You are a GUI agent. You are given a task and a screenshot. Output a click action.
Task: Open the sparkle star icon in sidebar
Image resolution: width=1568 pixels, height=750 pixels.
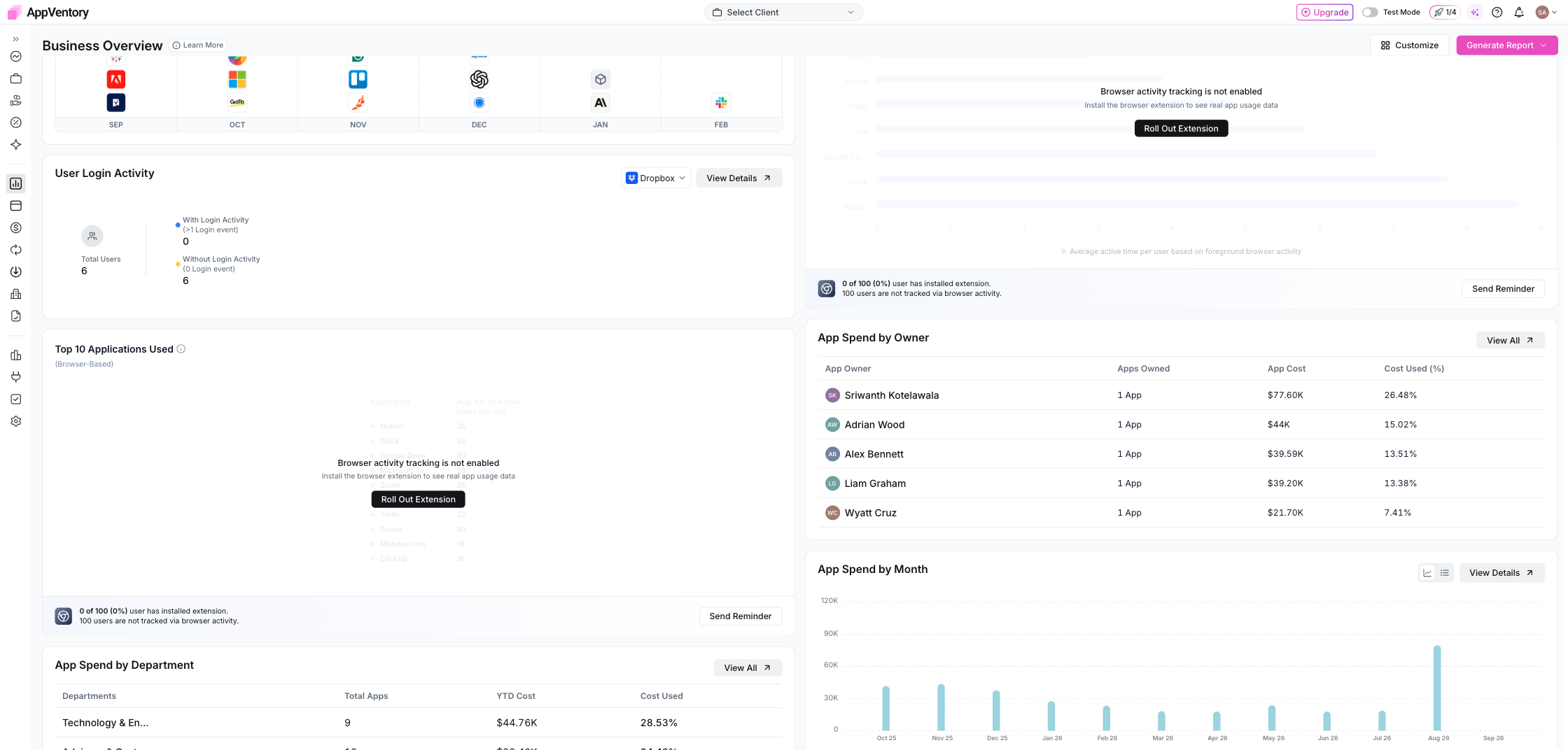click(x=15, y=145)
